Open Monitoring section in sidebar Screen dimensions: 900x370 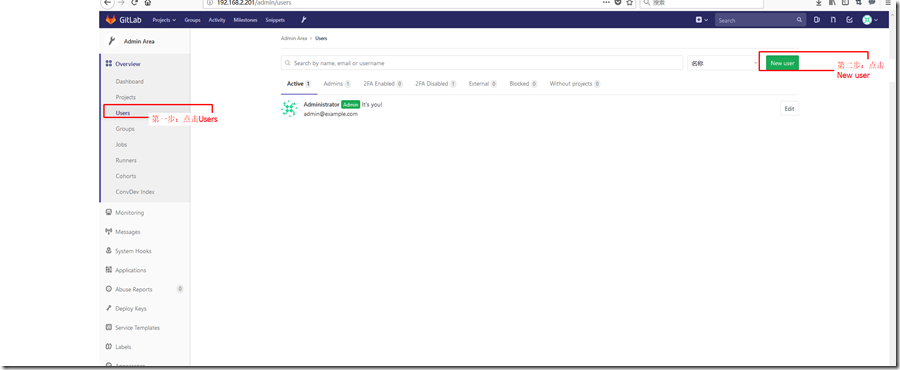point(125,213)
